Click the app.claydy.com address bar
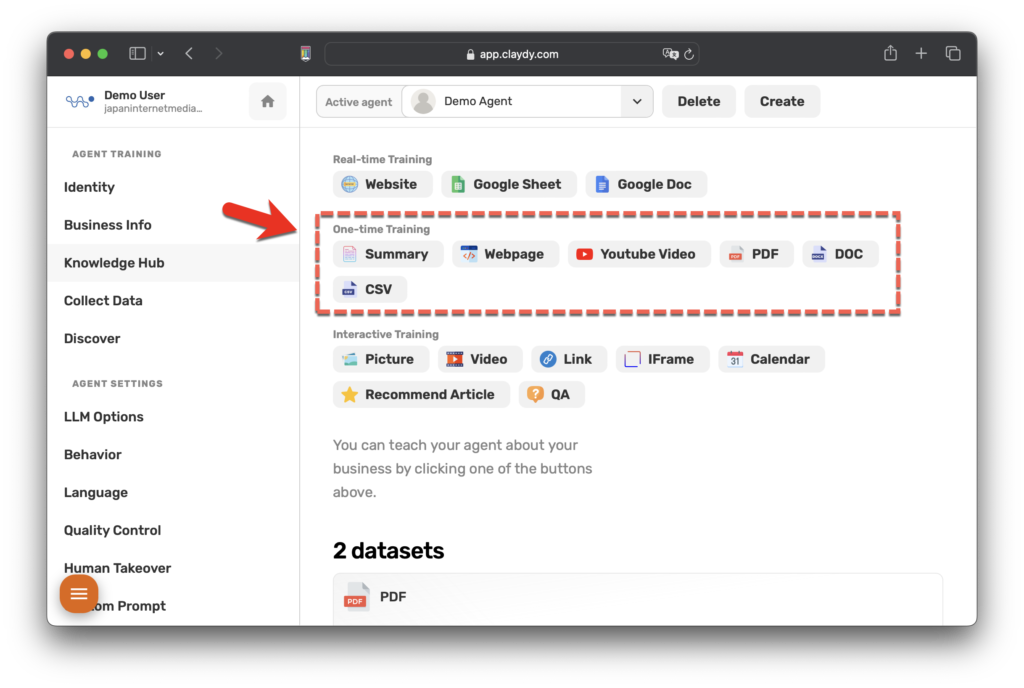Screen dimensions: 1024x688 point(511,54)
